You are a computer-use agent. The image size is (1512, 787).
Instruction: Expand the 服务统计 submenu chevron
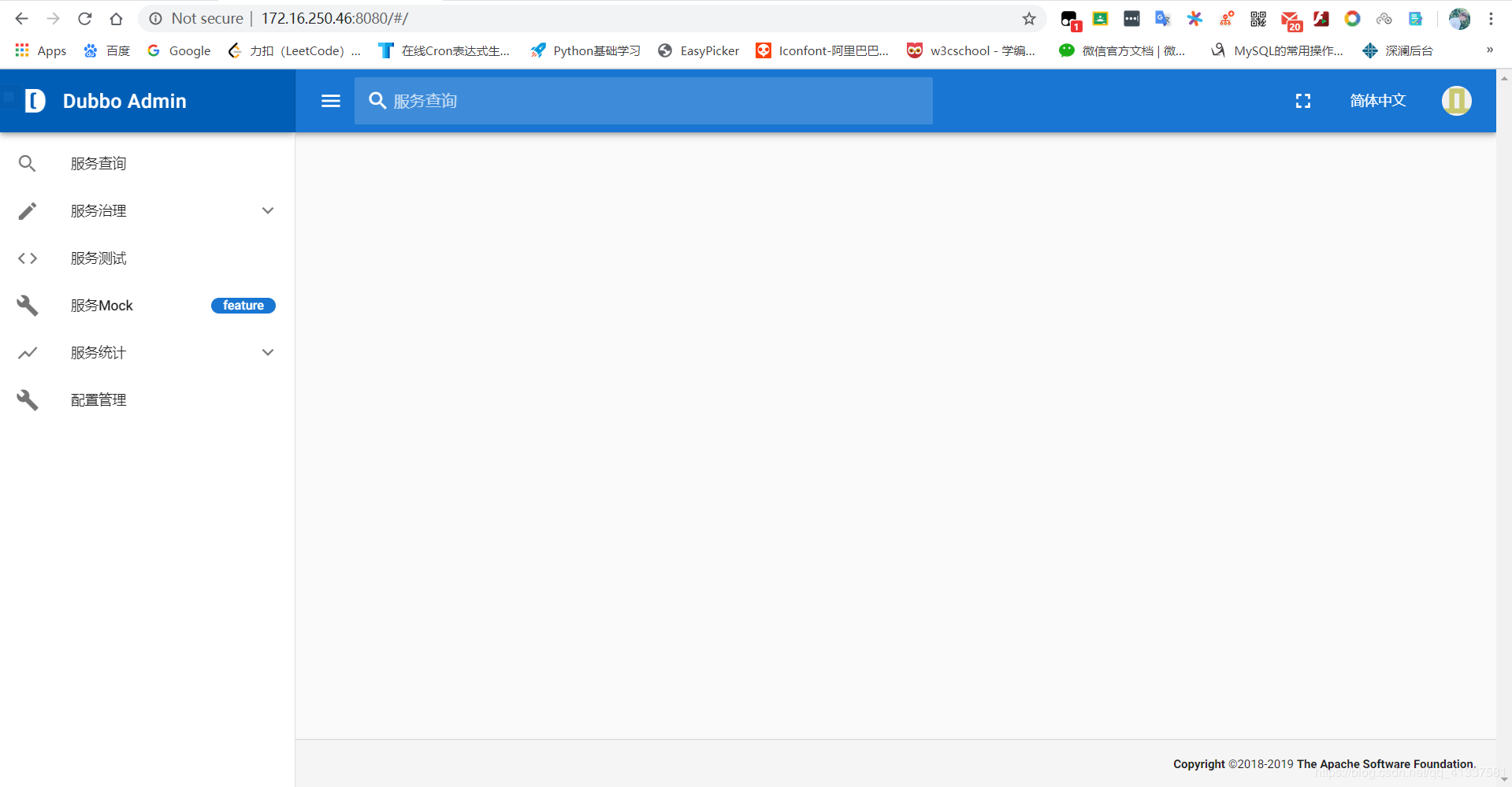[x=268, y=353]
